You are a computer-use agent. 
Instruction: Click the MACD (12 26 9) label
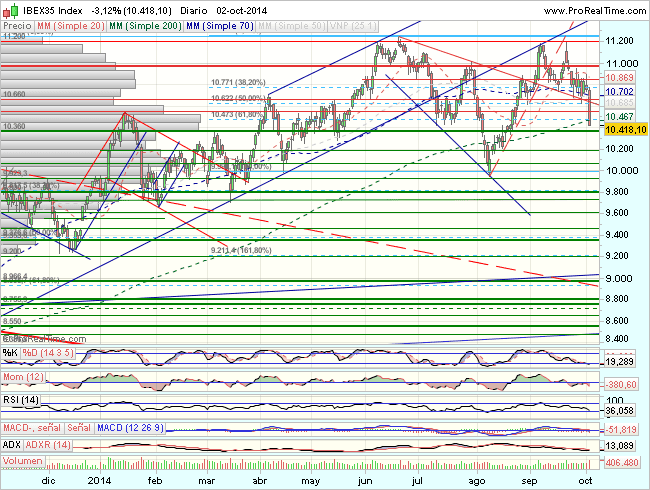click(130, 427)
